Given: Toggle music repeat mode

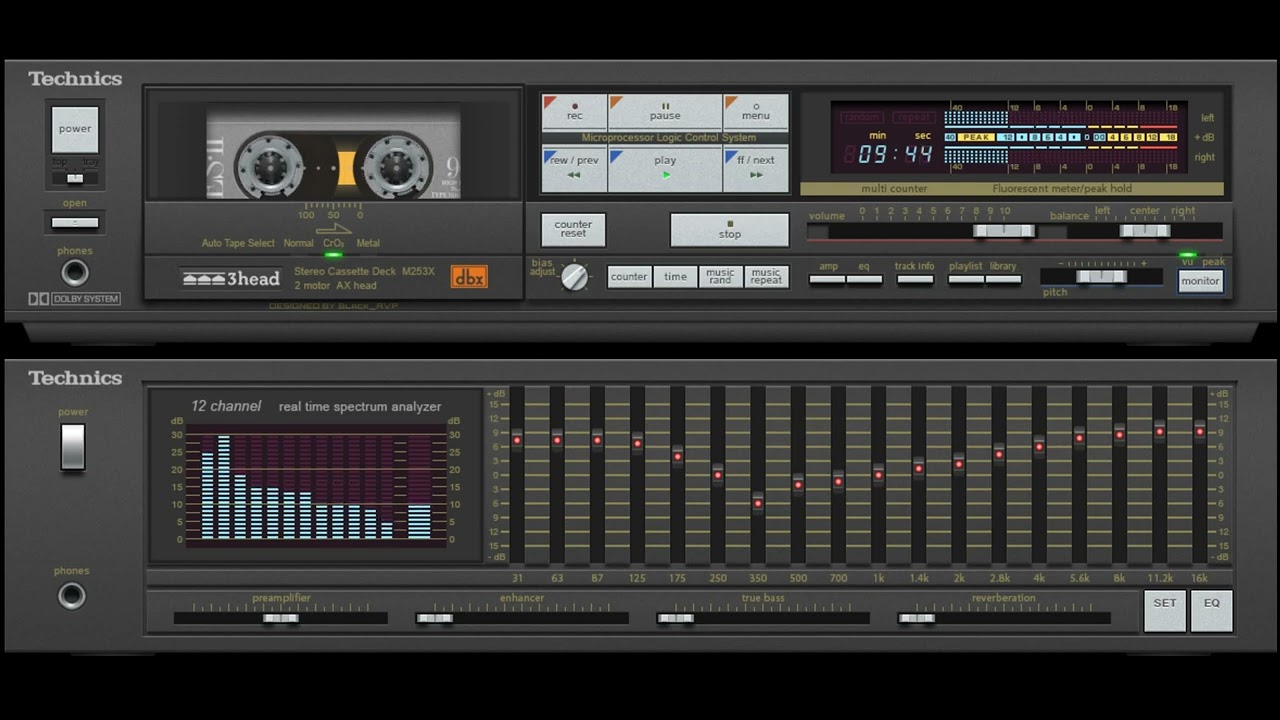Looking at the screenshot, I should pyautogui.click(x=766, y=277).
